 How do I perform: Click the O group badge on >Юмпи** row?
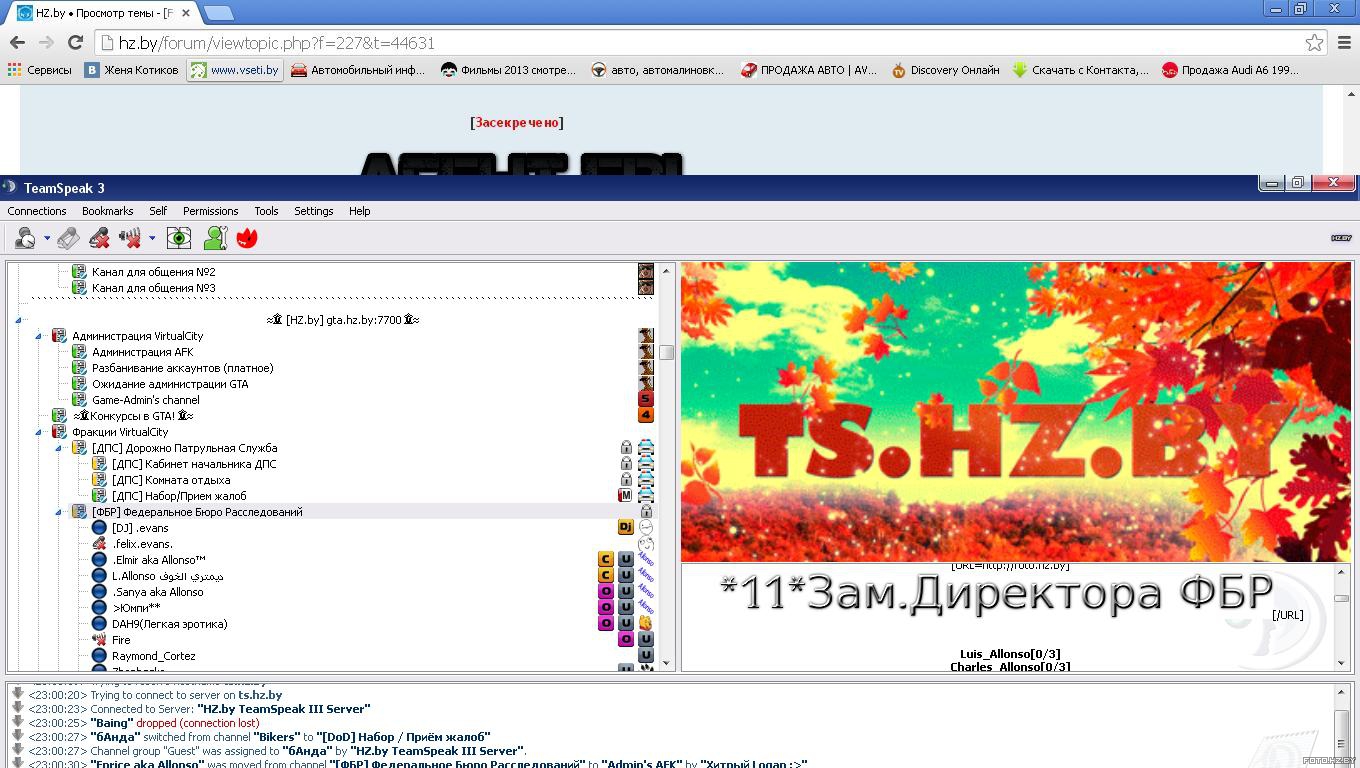[605, 608]
